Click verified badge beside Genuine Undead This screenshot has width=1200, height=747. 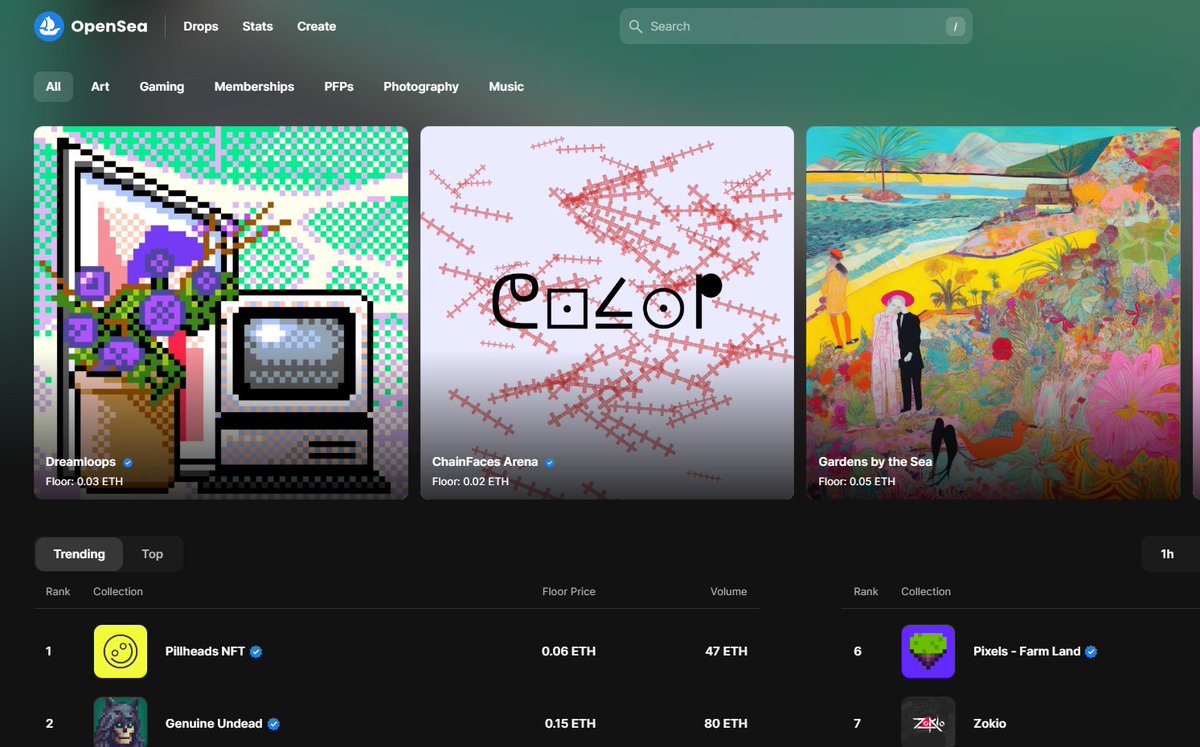point(274,723)
